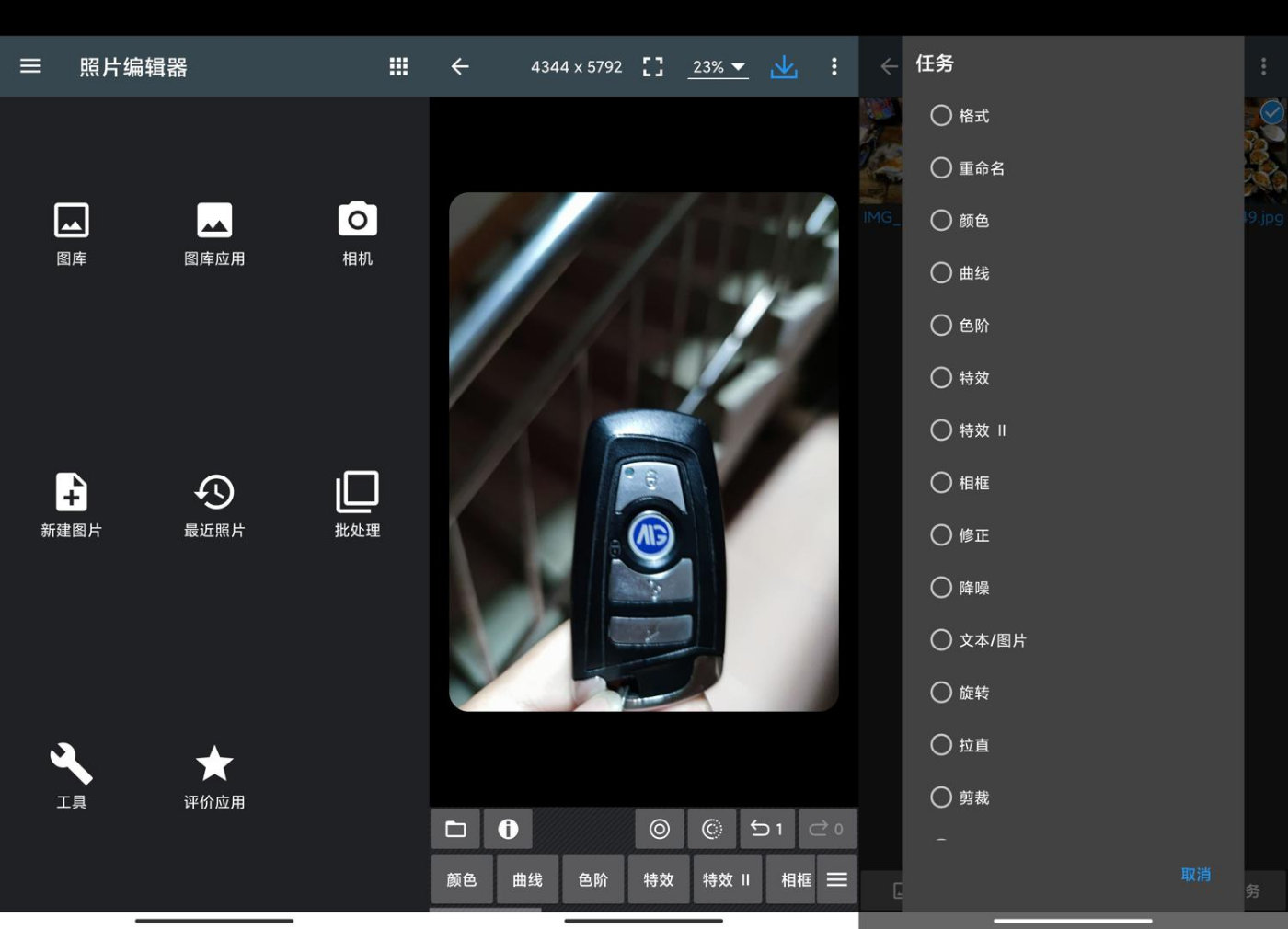Open the Gallery (图库) icon

coord(72,234)
